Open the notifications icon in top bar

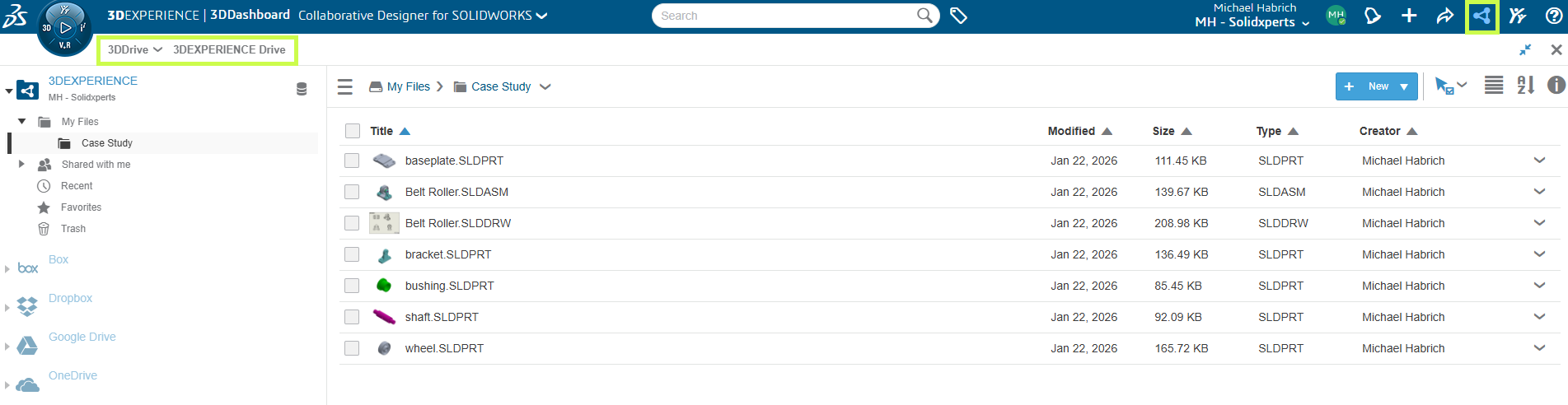point(1373,16)
